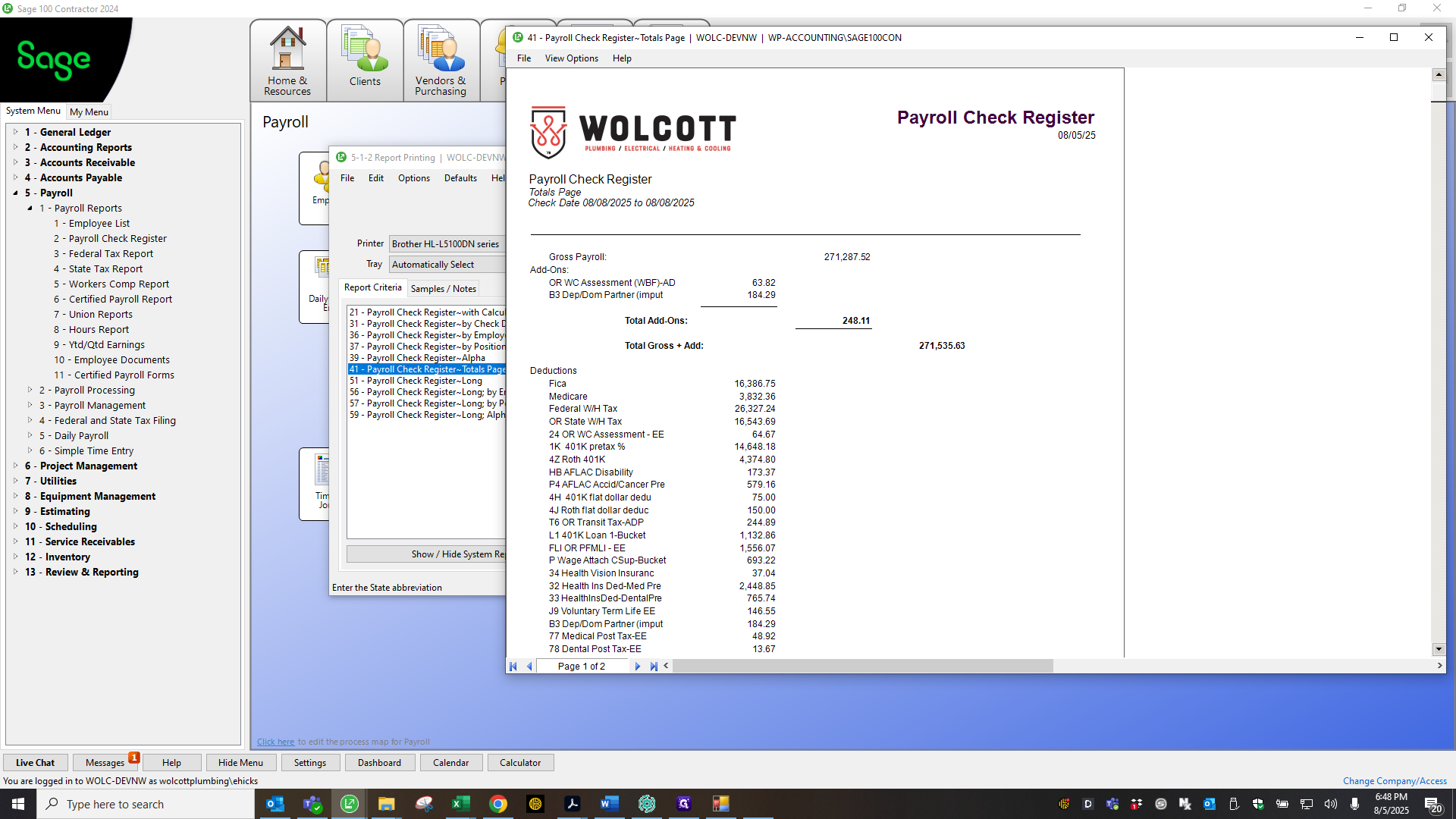This screenshot has height=819, width=1456.
Task: Go to first page of report
Action: coord(513,667)
